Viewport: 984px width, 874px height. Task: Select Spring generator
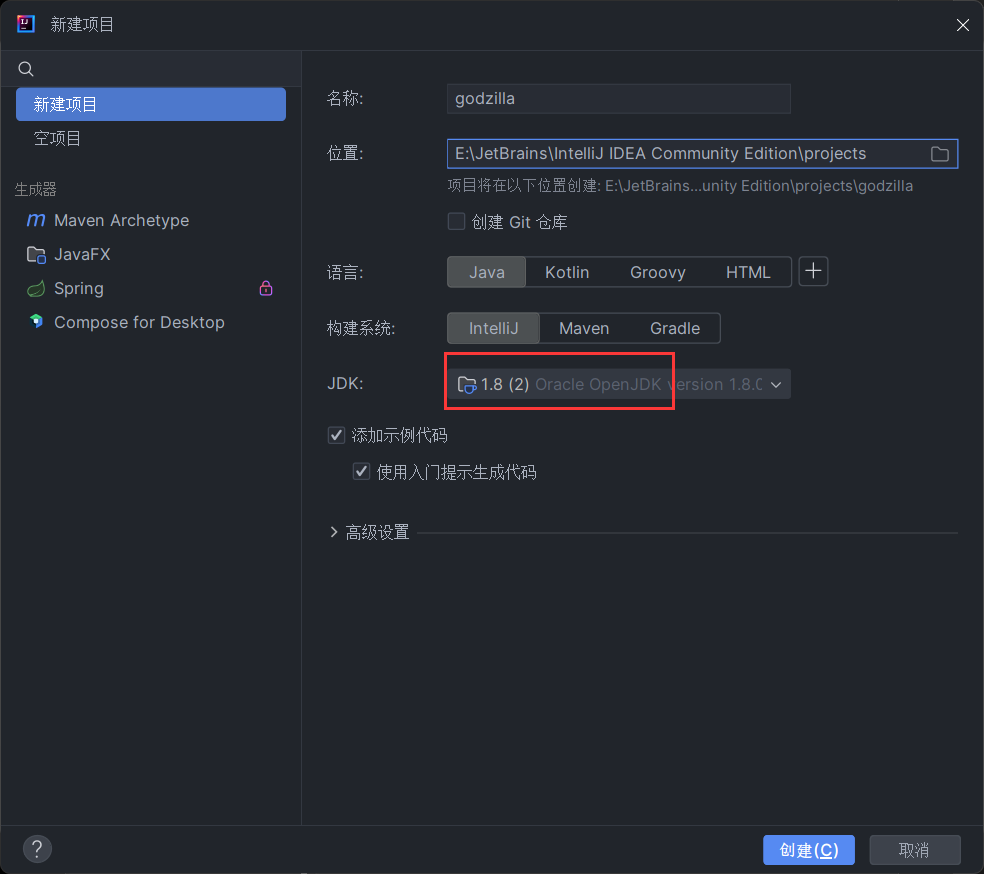pyautogui.click(x=151, y=289)
